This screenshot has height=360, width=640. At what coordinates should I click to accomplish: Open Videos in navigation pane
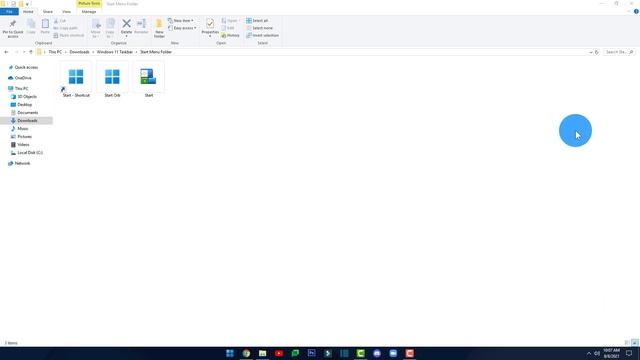(x=20, y=145)
